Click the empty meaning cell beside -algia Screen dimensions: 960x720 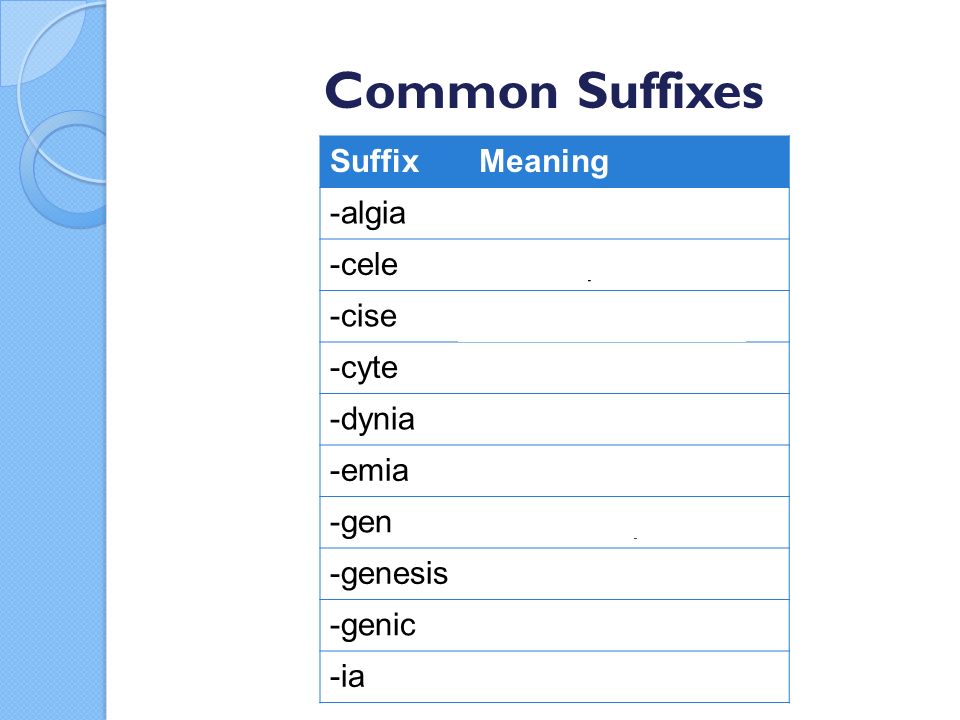tap(631, 214)
